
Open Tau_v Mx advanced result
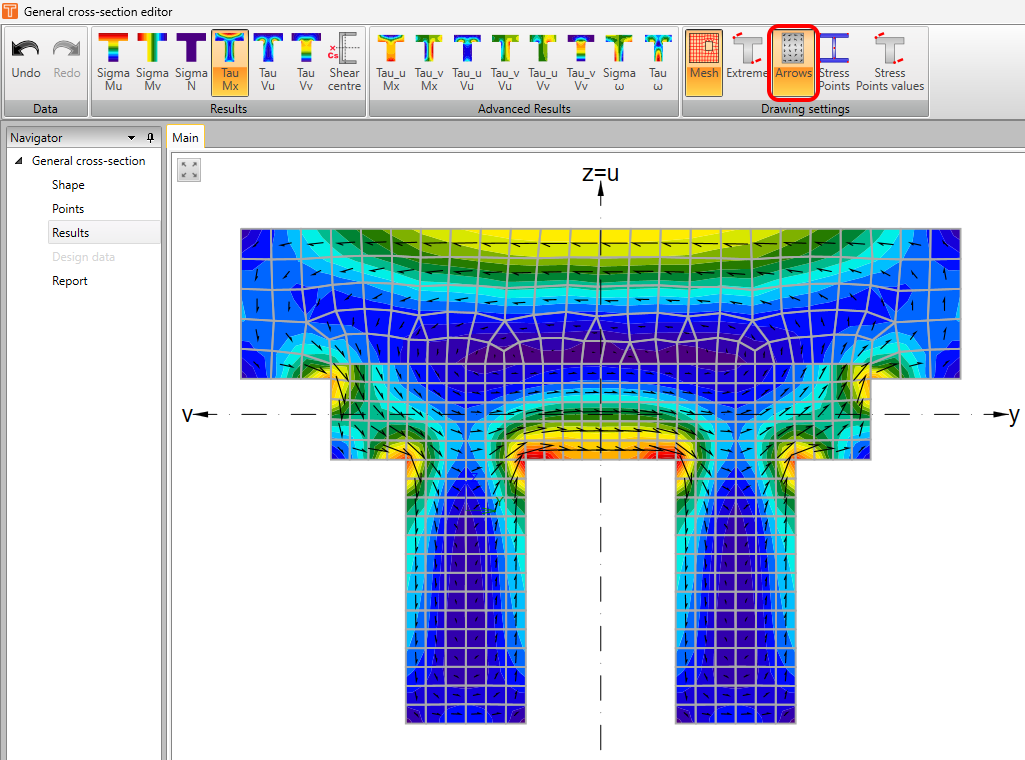(429, 61)
